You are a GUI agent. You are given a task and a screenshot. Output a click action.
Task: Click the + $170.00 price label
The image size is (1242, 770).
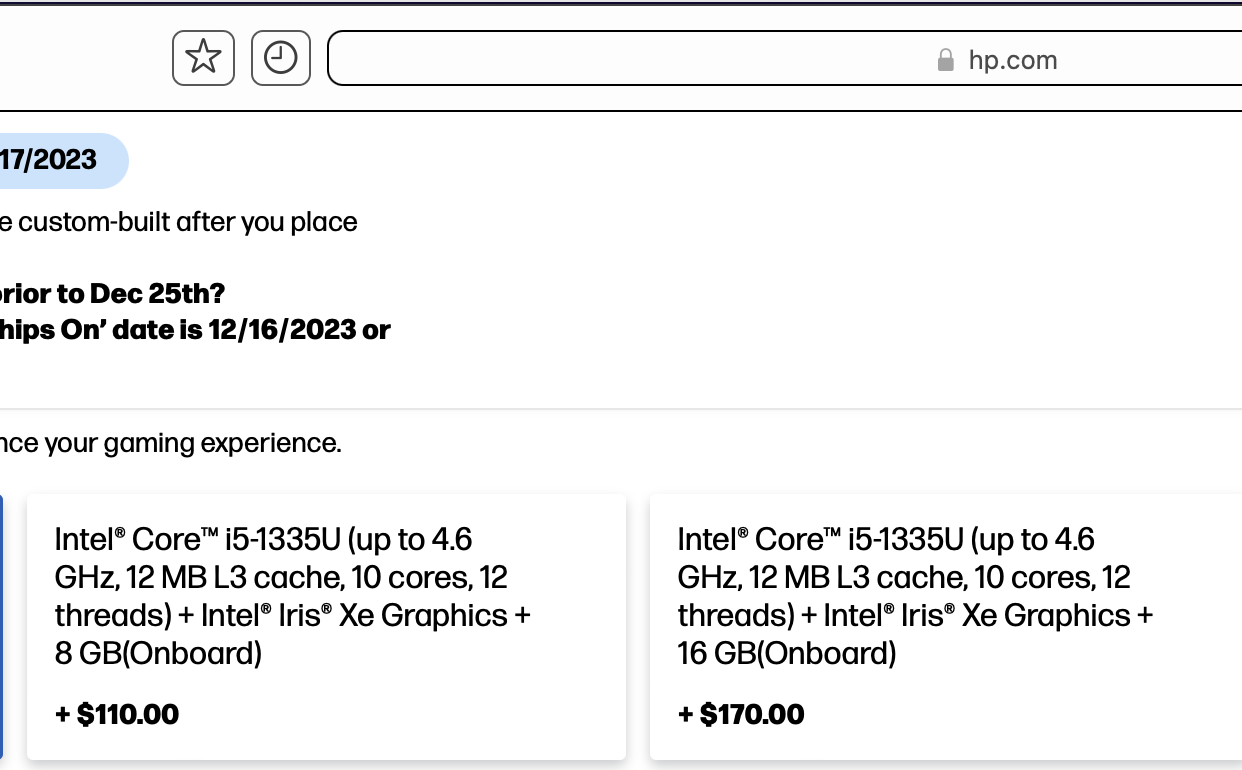pyautogui.click(x=740, y=714)
